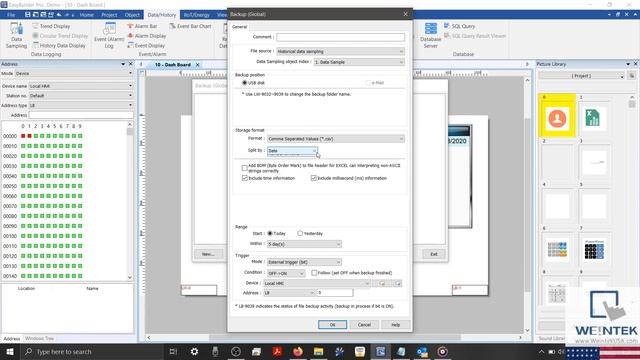This screenshot has height=360, width=640.
Task: Insert an Alarm Bar object
Action: [x=142, y=26]
